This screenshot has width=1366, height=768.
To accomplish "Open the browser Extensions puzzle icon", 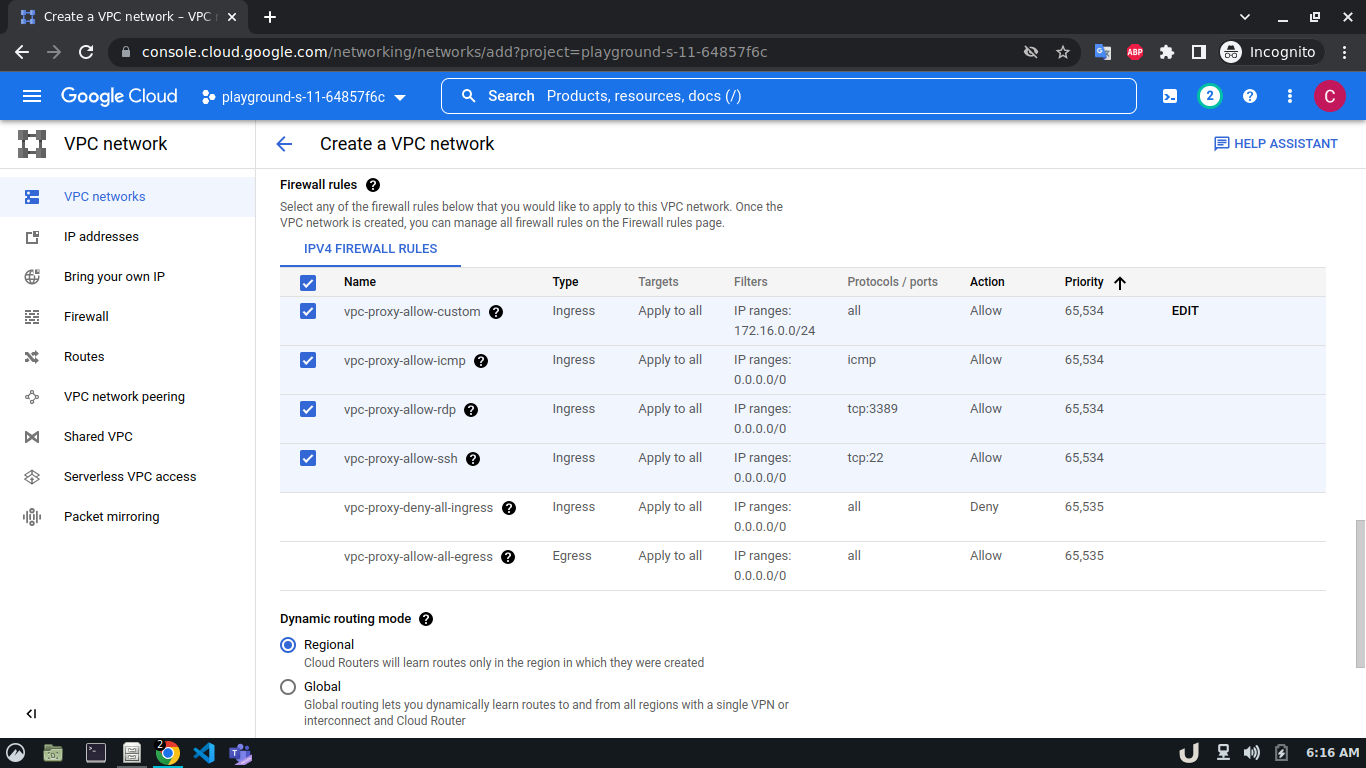I will (1167, 52).
